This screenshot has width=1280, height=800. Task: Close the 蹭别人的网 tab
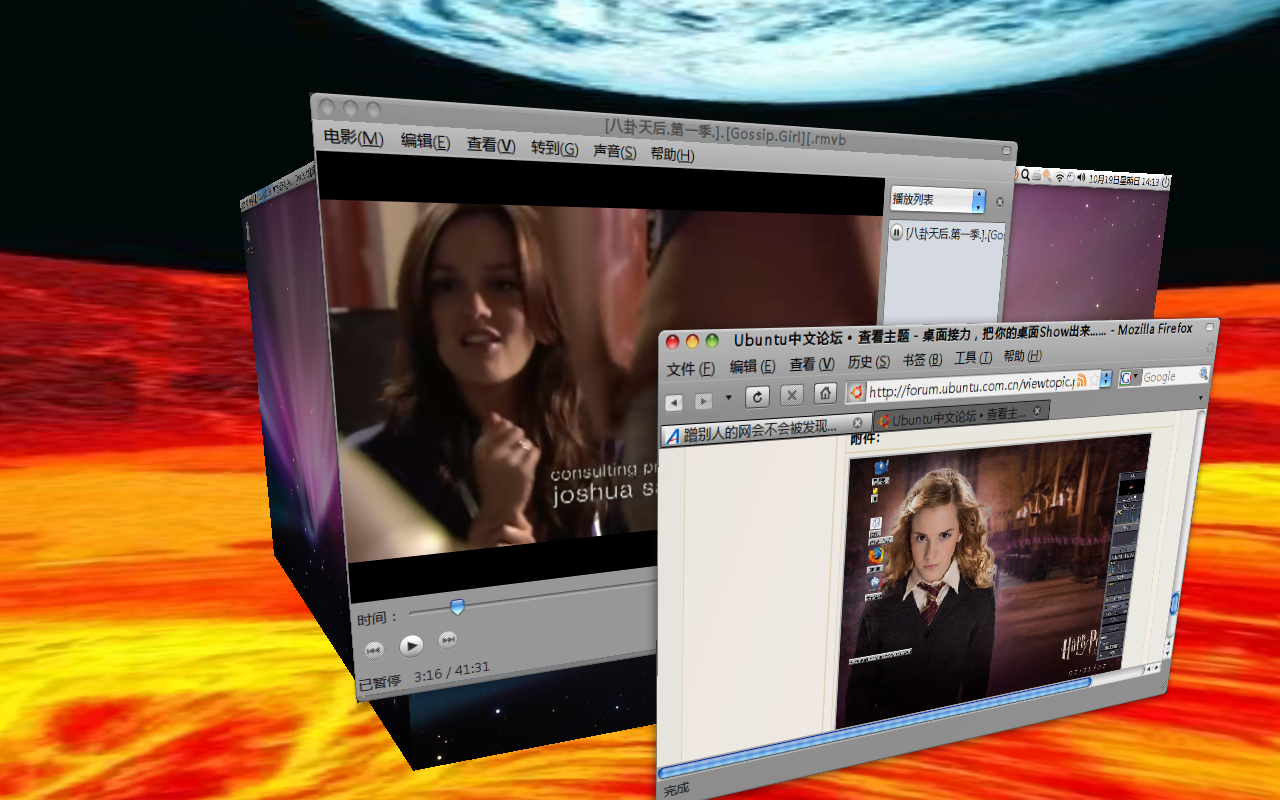pos(857,423)
